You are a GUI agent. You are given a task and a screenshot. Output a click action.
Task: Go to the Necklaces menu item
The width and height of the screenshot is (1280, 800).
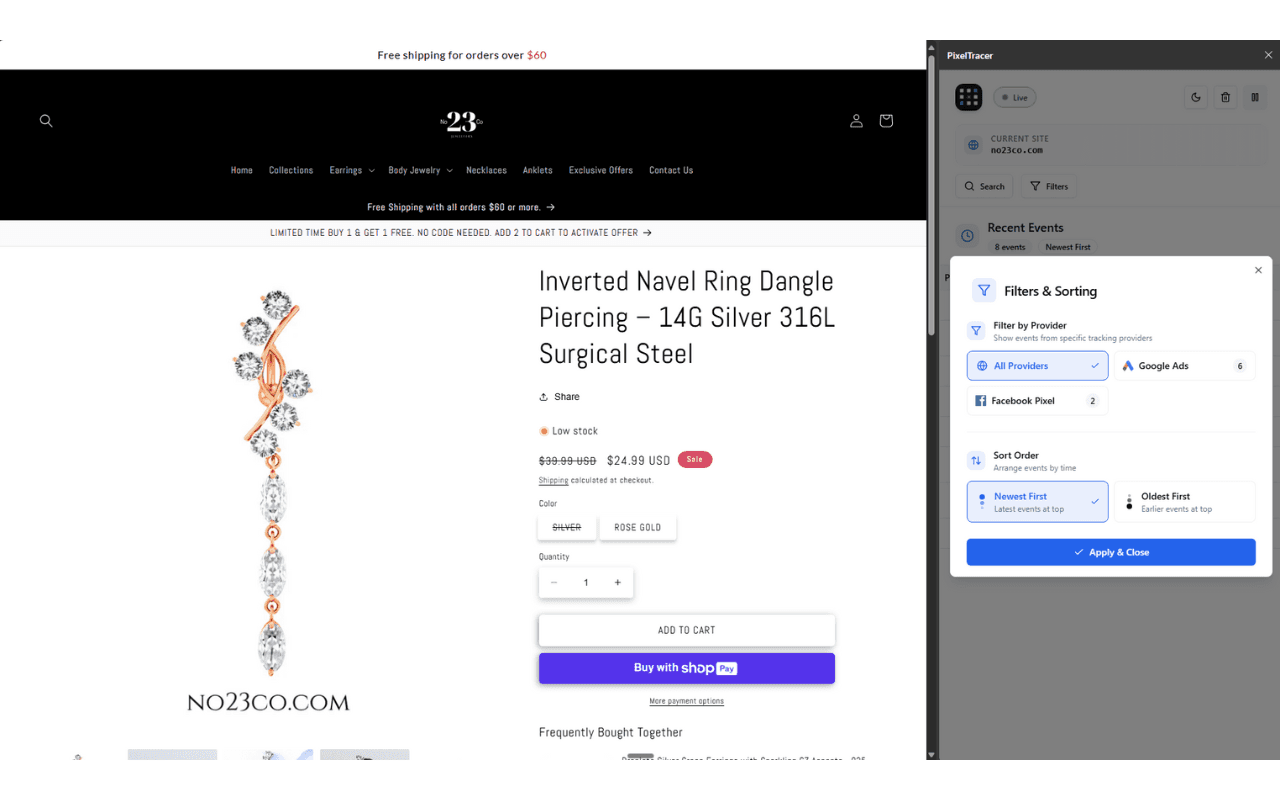(x=486, y=170)
